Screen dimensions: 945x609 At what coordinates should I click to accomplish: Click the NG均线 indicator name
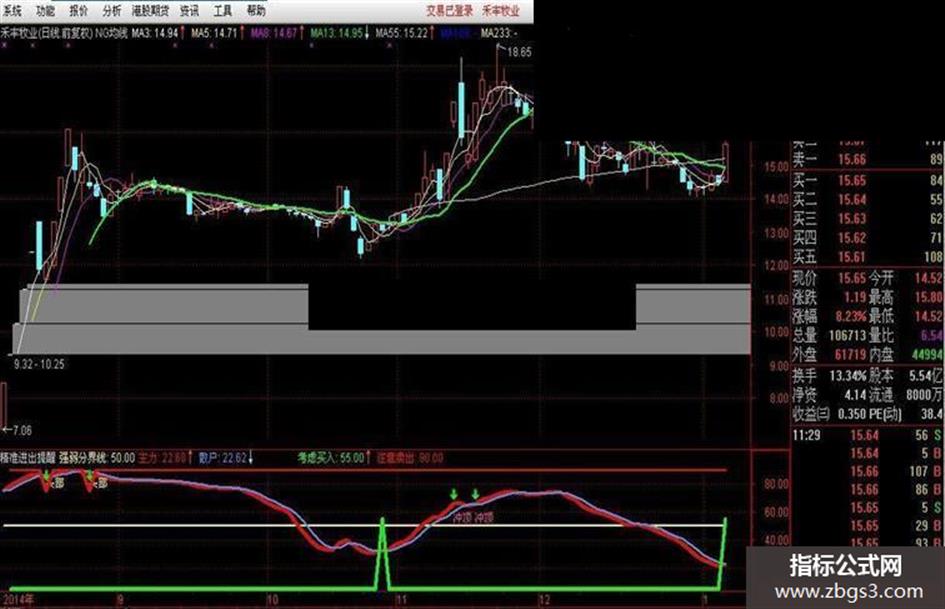pos(112,33)
